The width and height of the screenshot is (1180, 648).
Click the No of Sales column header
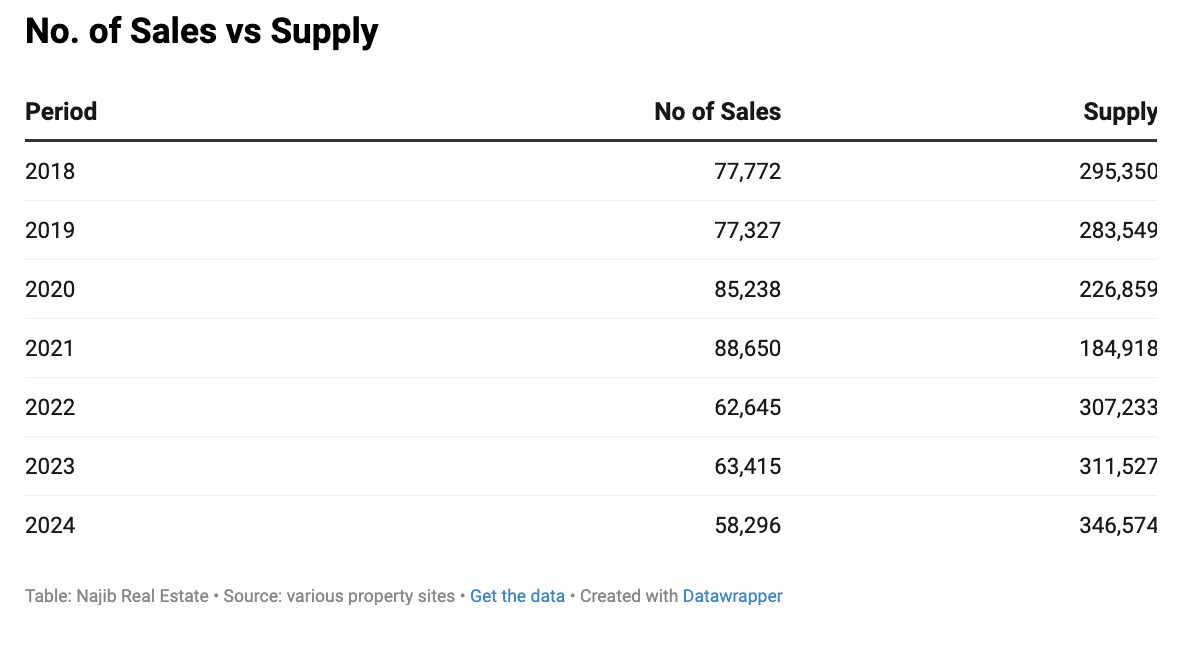tap(717, 111)
